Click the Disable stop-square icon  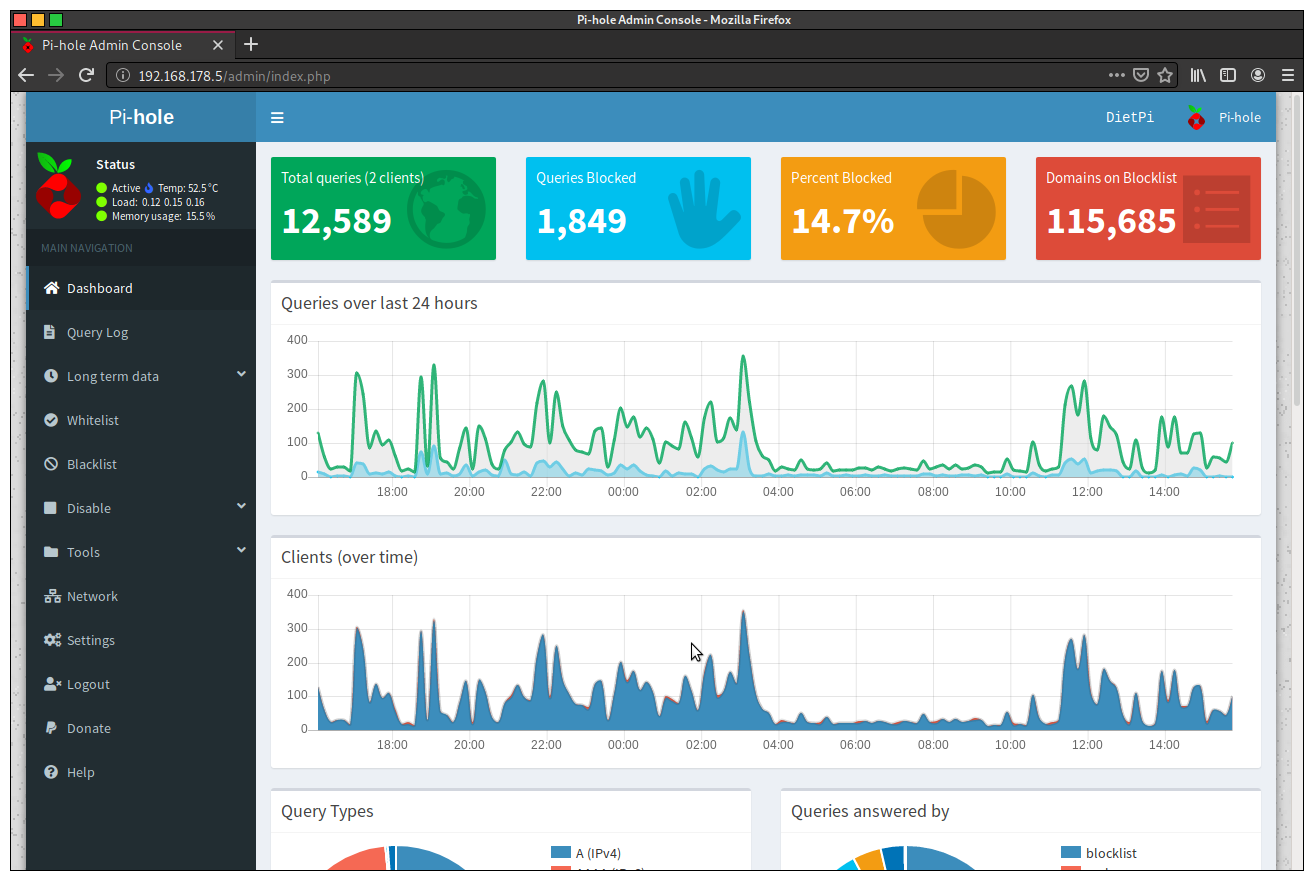51,508
